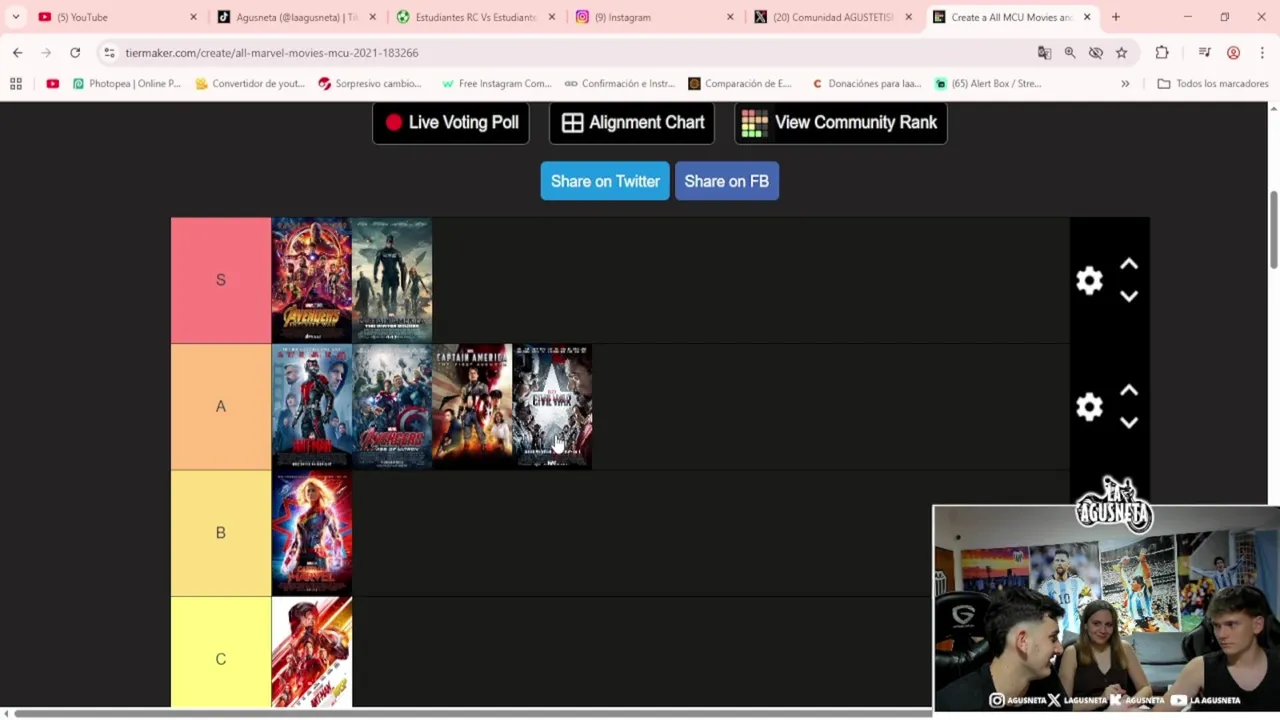This screenshot has height=720, width=1280.
Task: Open Chrome three-dot menu
Action: click(1262, 53)
